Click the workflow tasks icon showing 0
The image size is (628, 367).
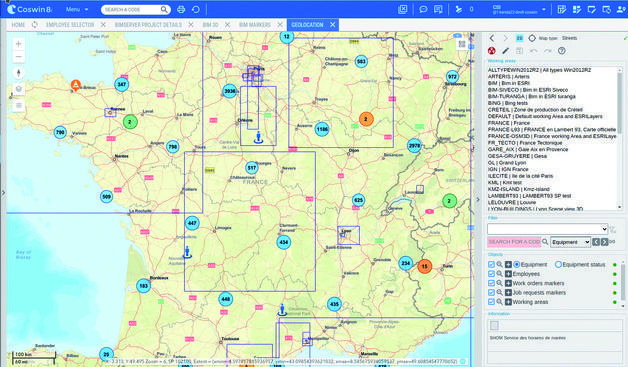click(459, 9)
